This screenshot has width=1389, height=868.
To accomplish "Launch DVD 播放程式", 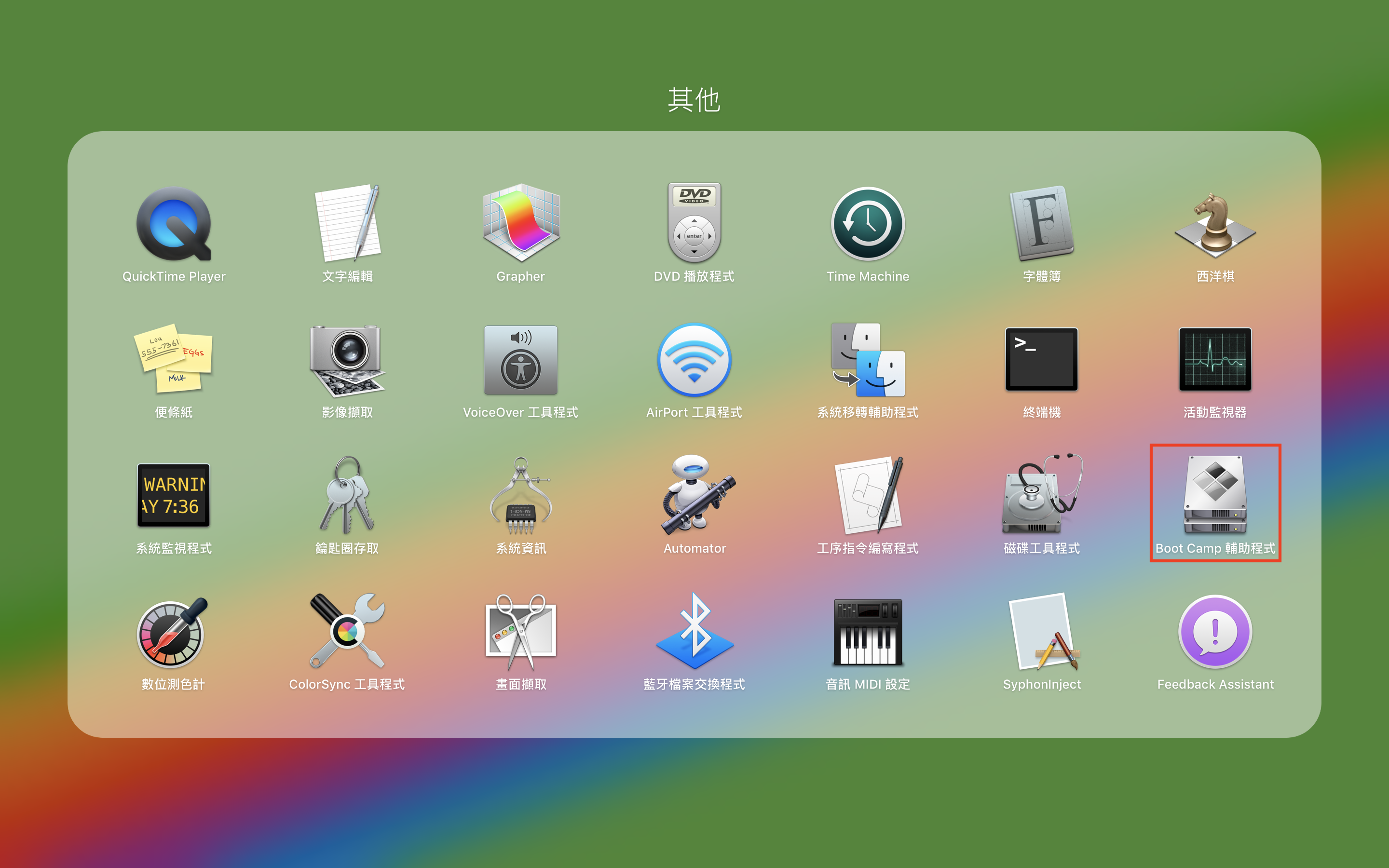I will coord(694,223).
